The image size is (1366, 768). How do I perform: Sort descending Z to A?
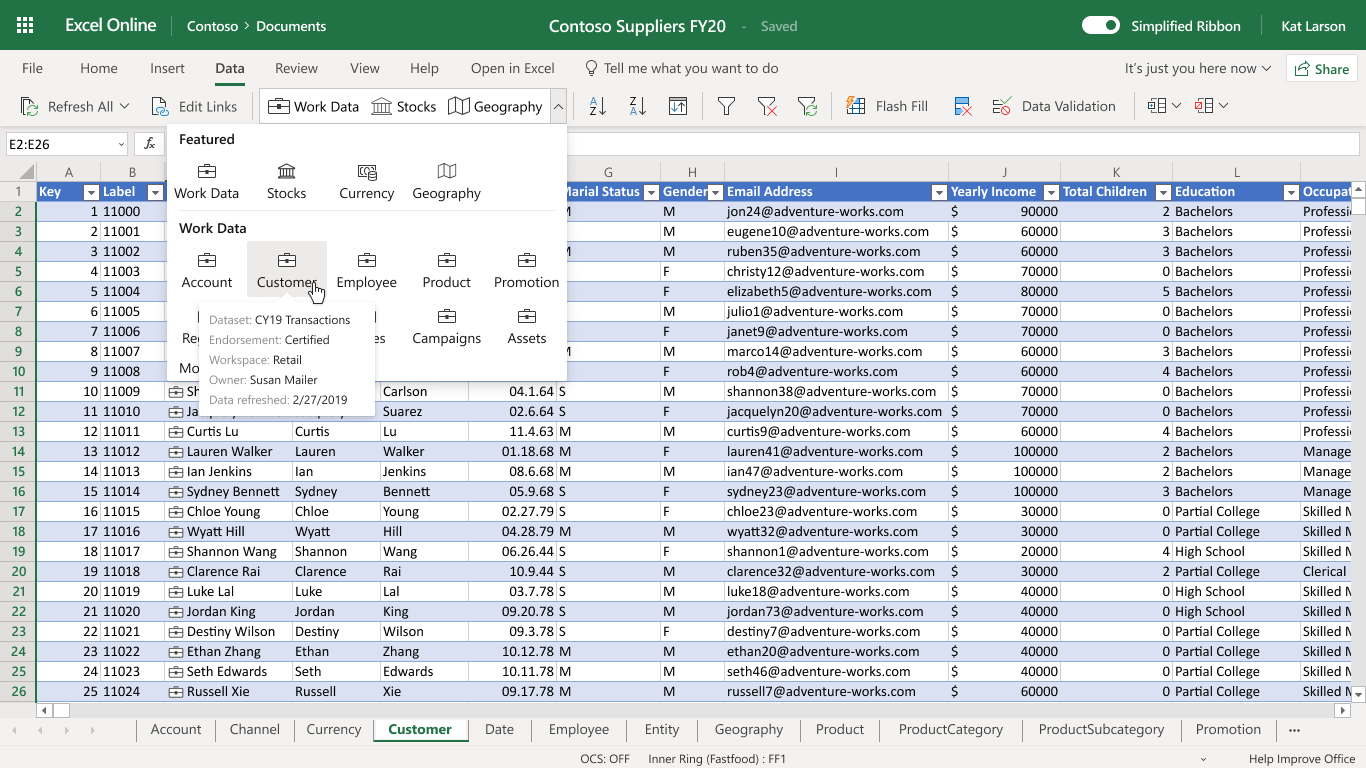[x=637, y=106]
